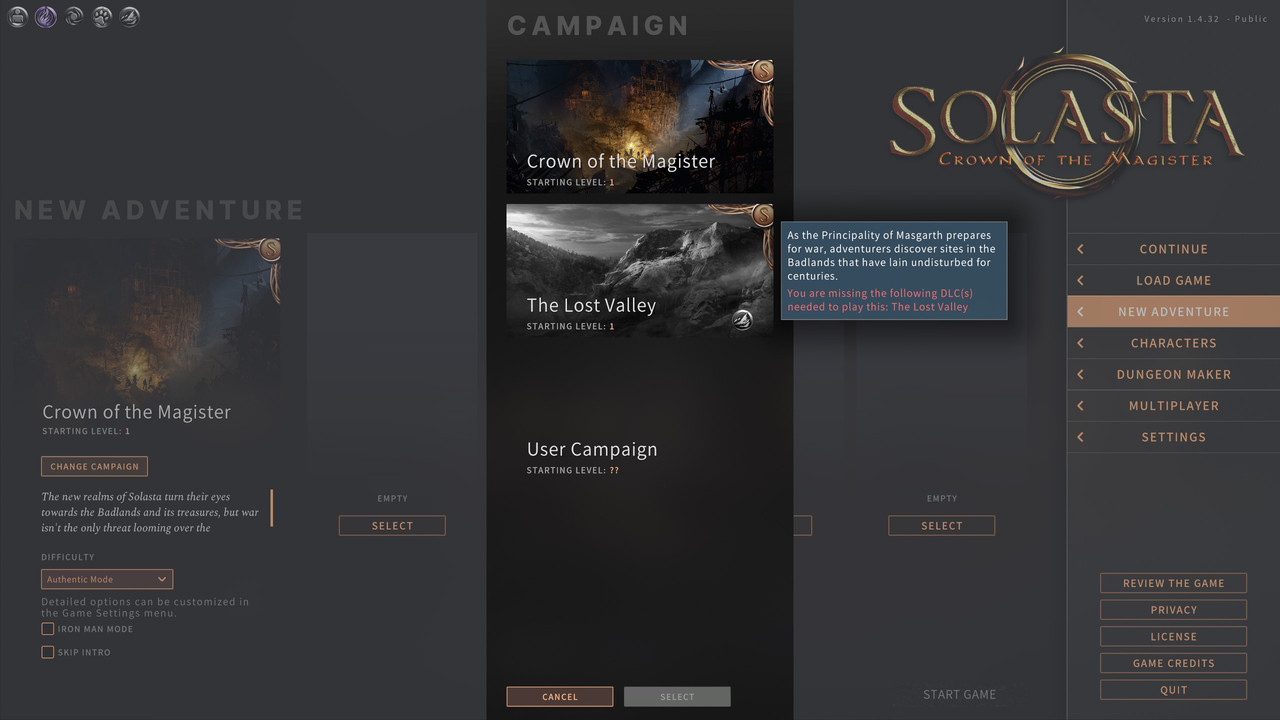Click the arrow beside Characters

click(1080, 343)
